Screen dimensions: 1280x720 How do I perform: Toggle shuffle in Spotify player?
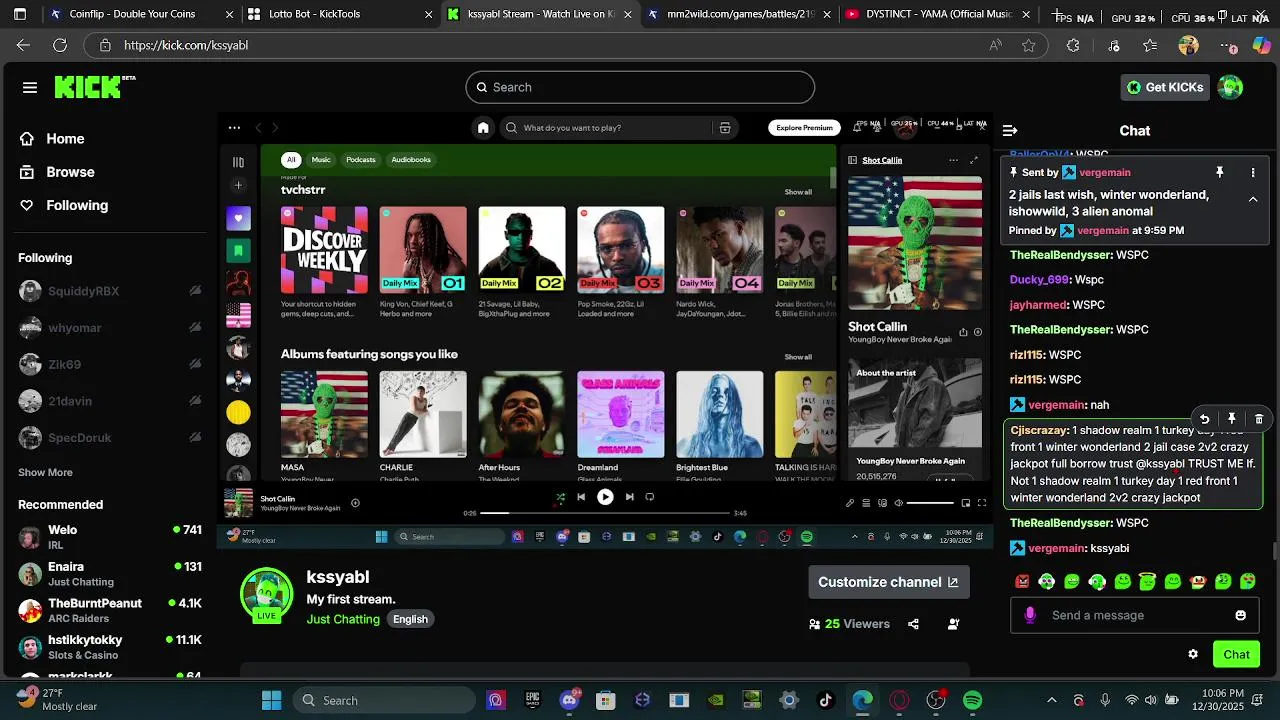point(560,497)
